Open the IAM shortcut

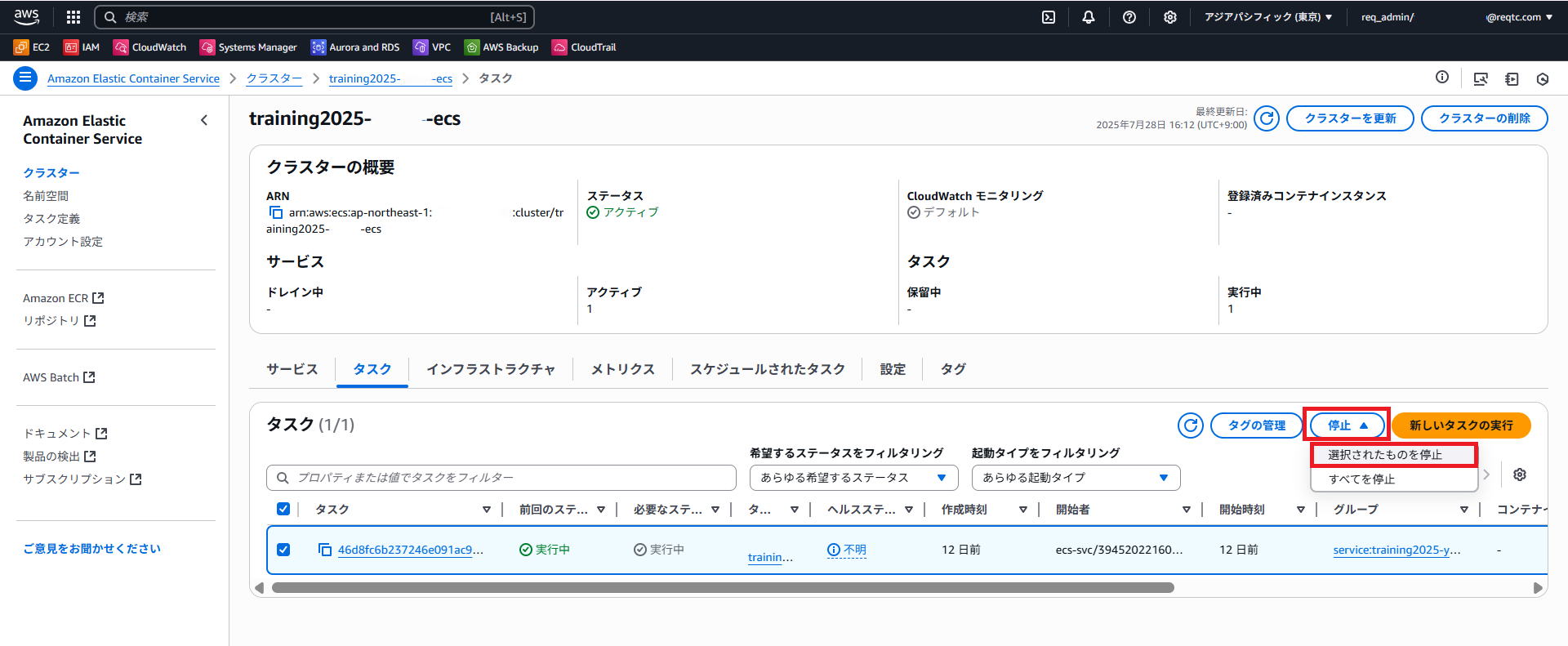tap(82, 47)
